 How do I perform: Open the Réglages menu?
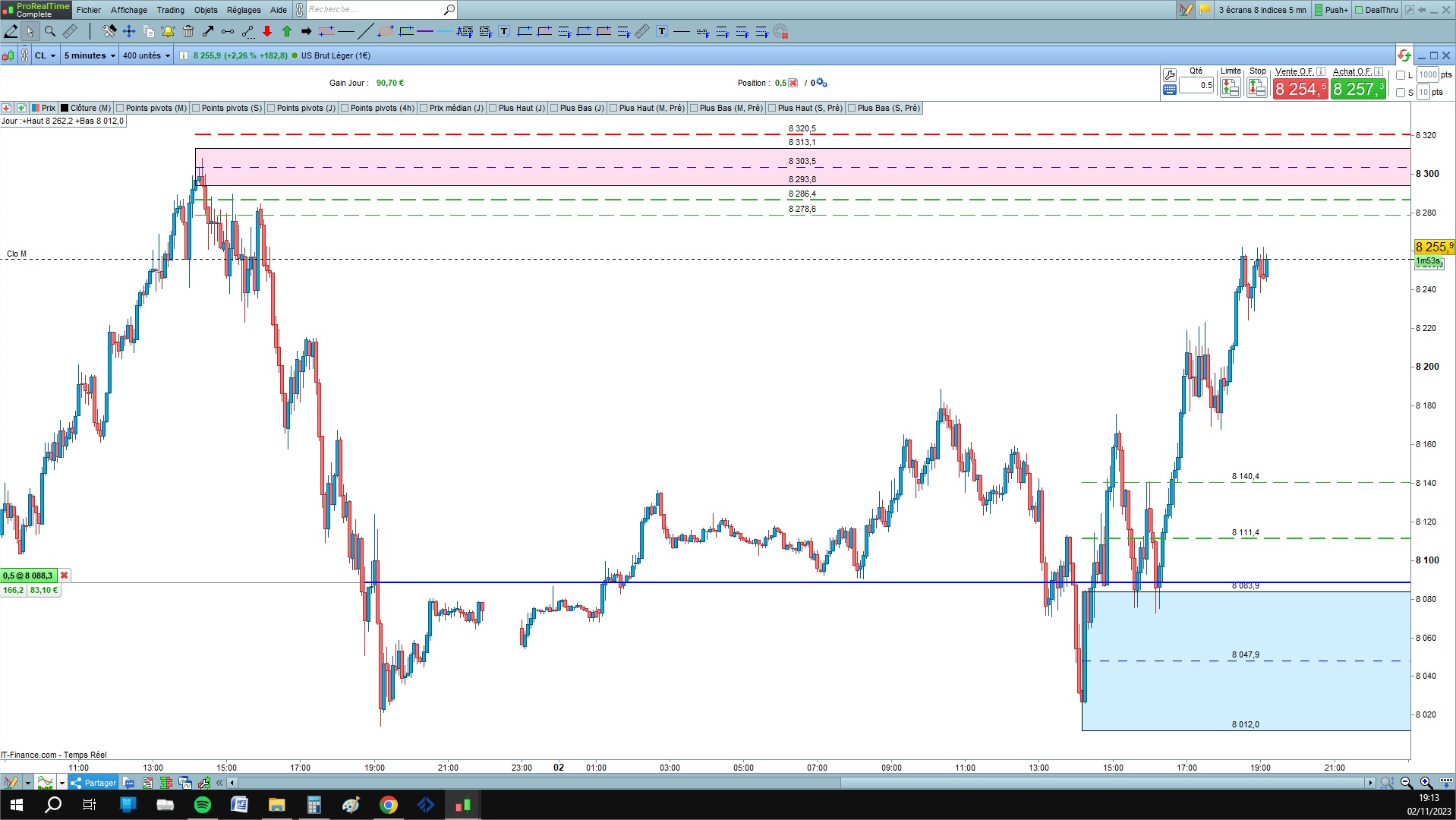(244, 10)
